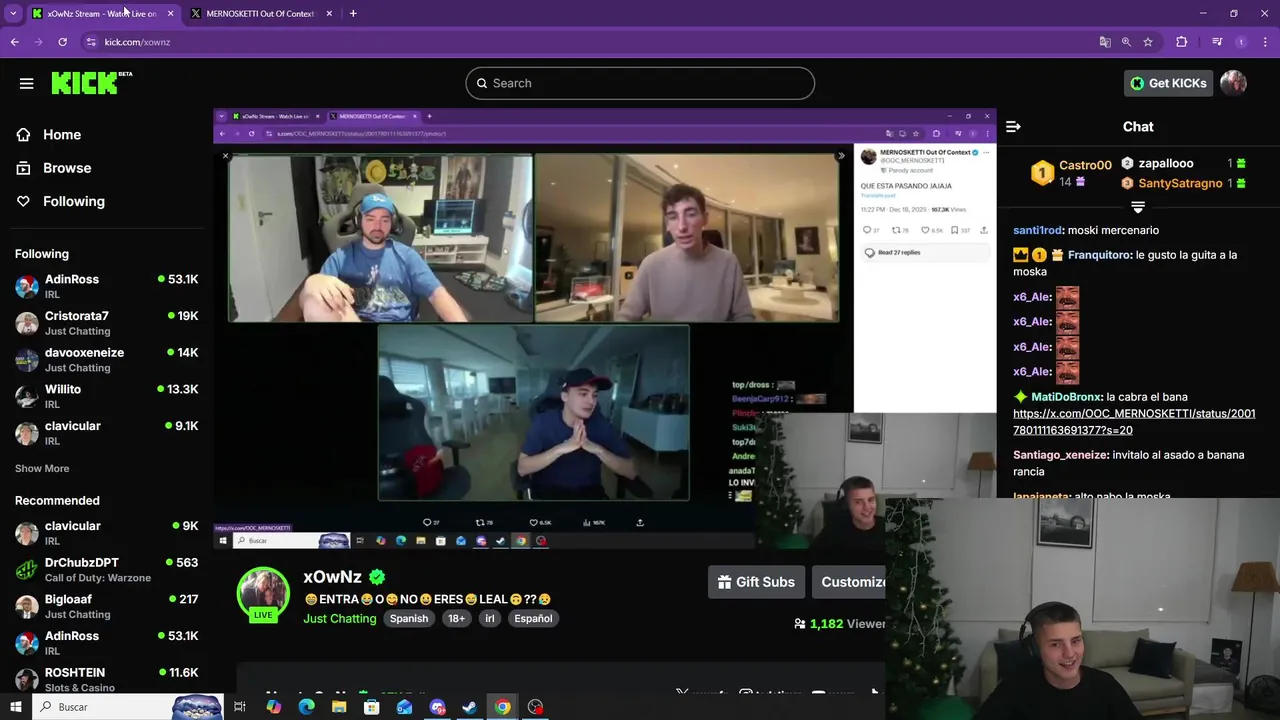Click the Gift Subs button
The height and width of the screenshot is (720, 1280).
757,582
